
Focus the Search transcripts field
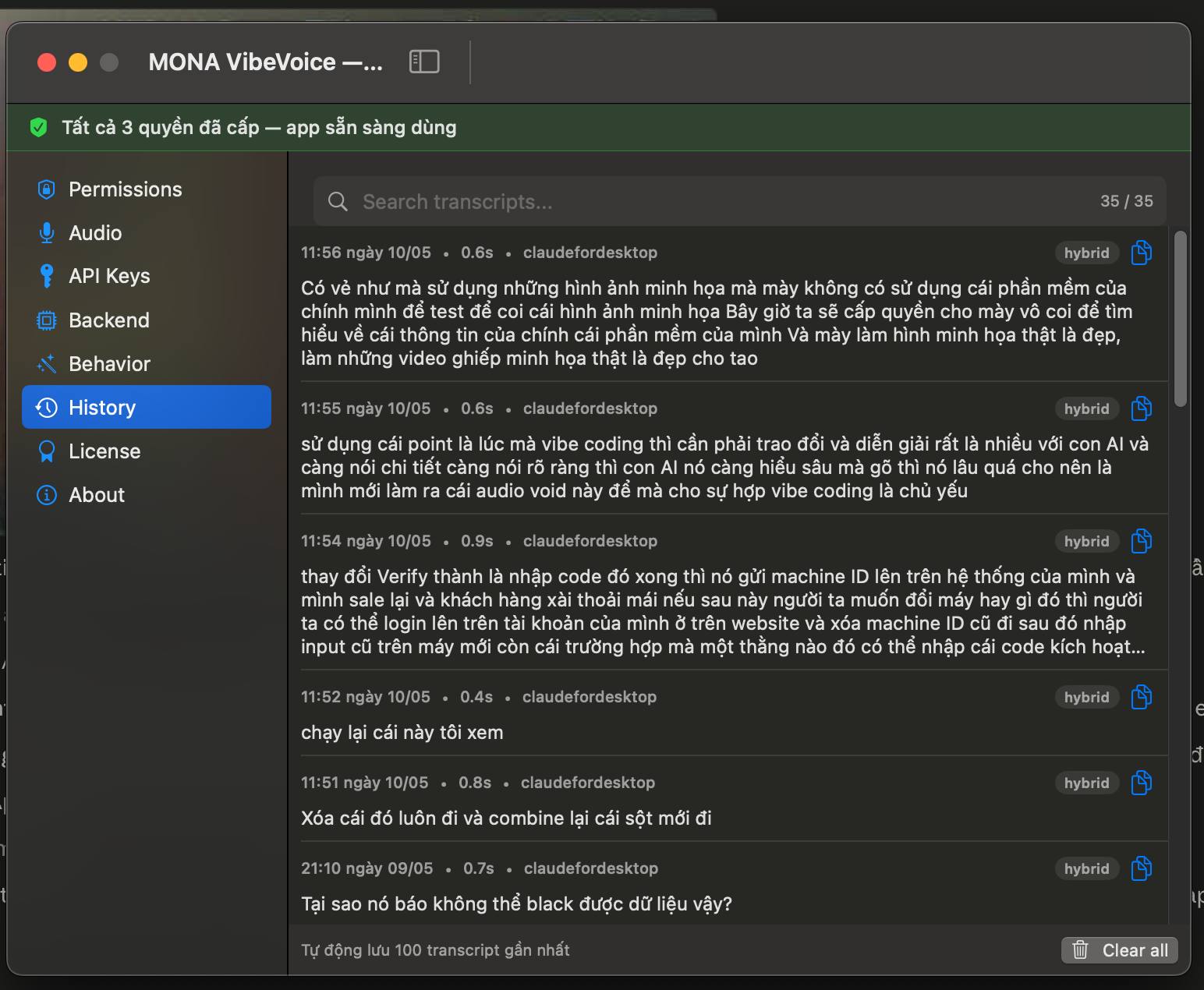click(x=739, y=201)
